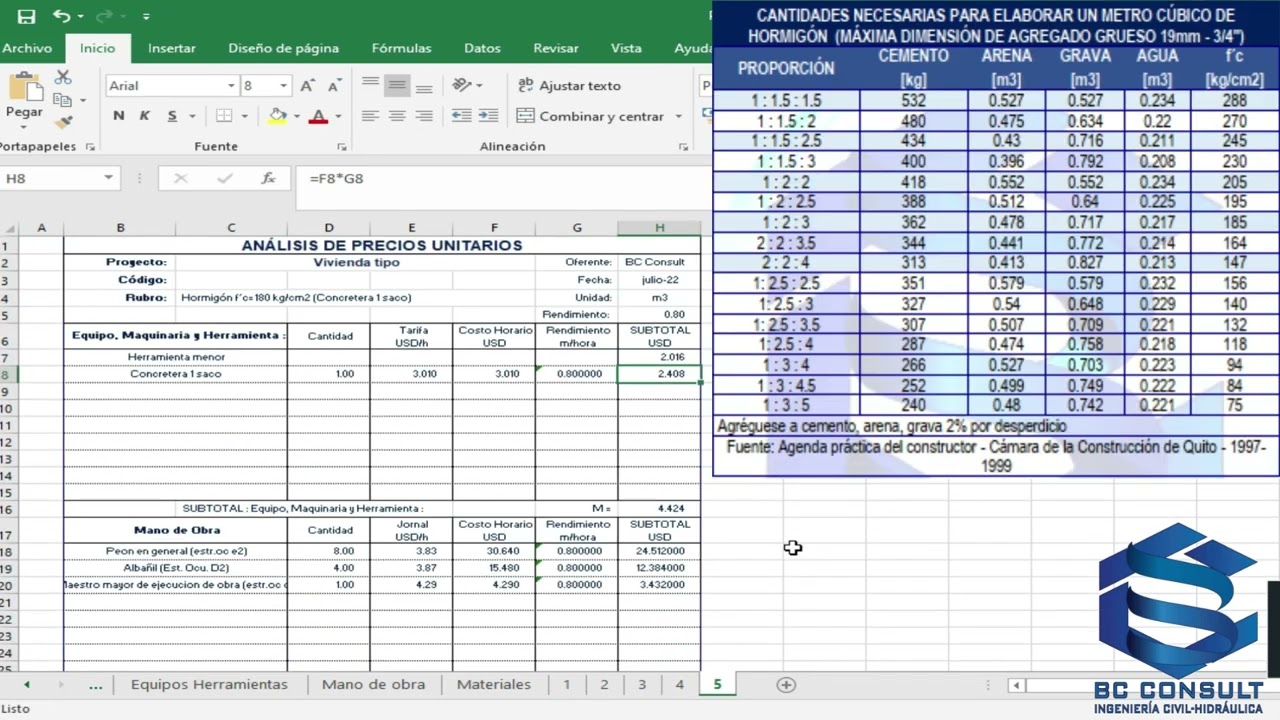The width and height of the screenshot is (1280, 720).
Task: Apply the yellow fill color bucket
Action: 277,116
